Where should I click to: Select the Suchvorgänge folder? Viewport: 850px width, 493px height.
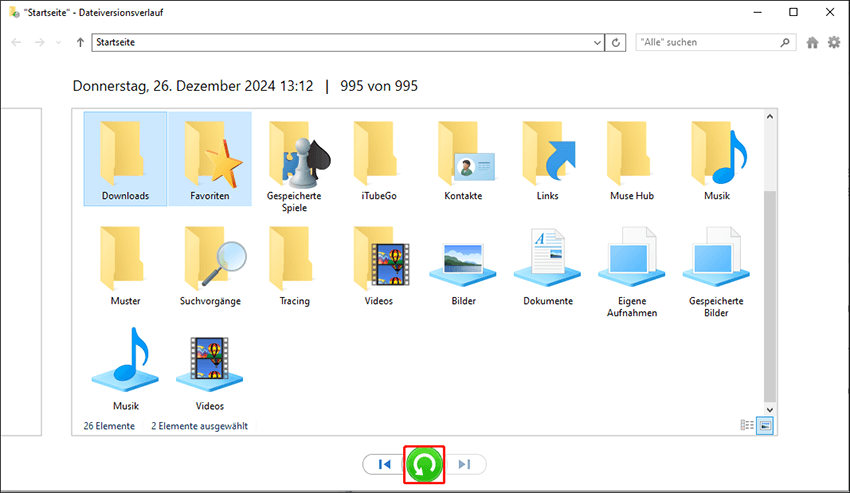[x=210, y=266]
